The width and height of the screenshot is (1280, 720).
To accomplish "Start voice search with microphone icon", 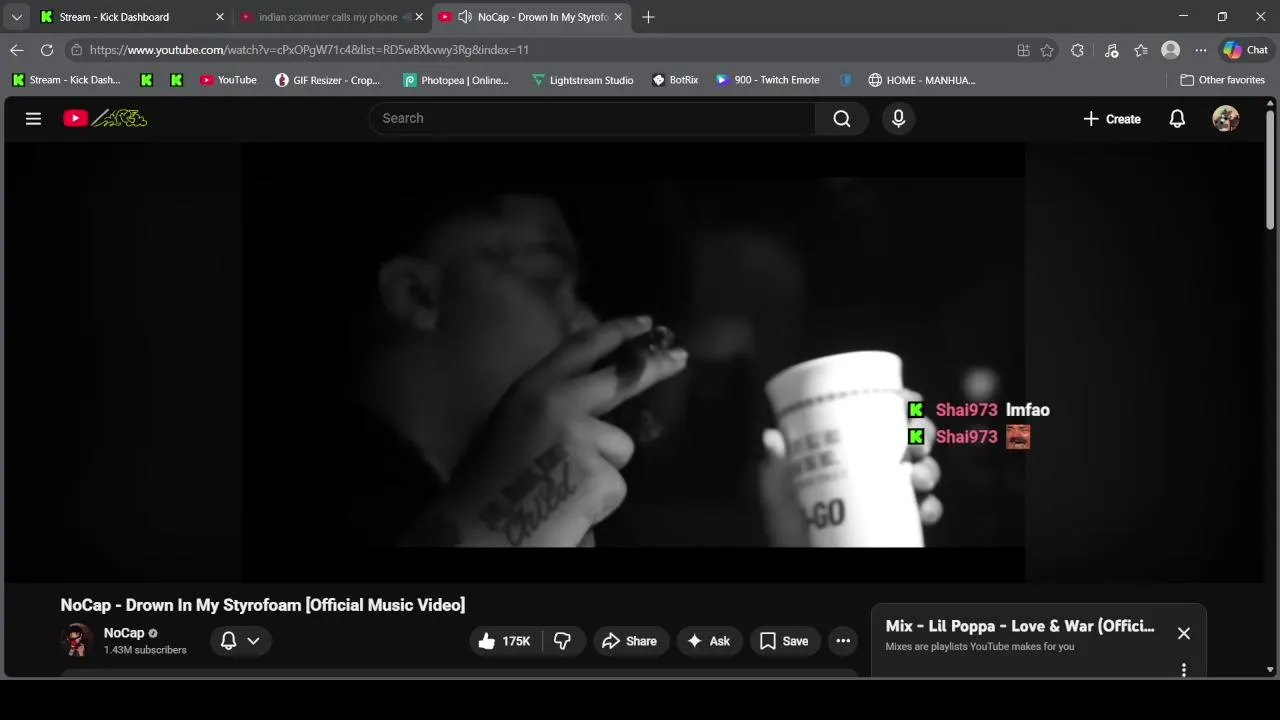I will pos(898,118).
